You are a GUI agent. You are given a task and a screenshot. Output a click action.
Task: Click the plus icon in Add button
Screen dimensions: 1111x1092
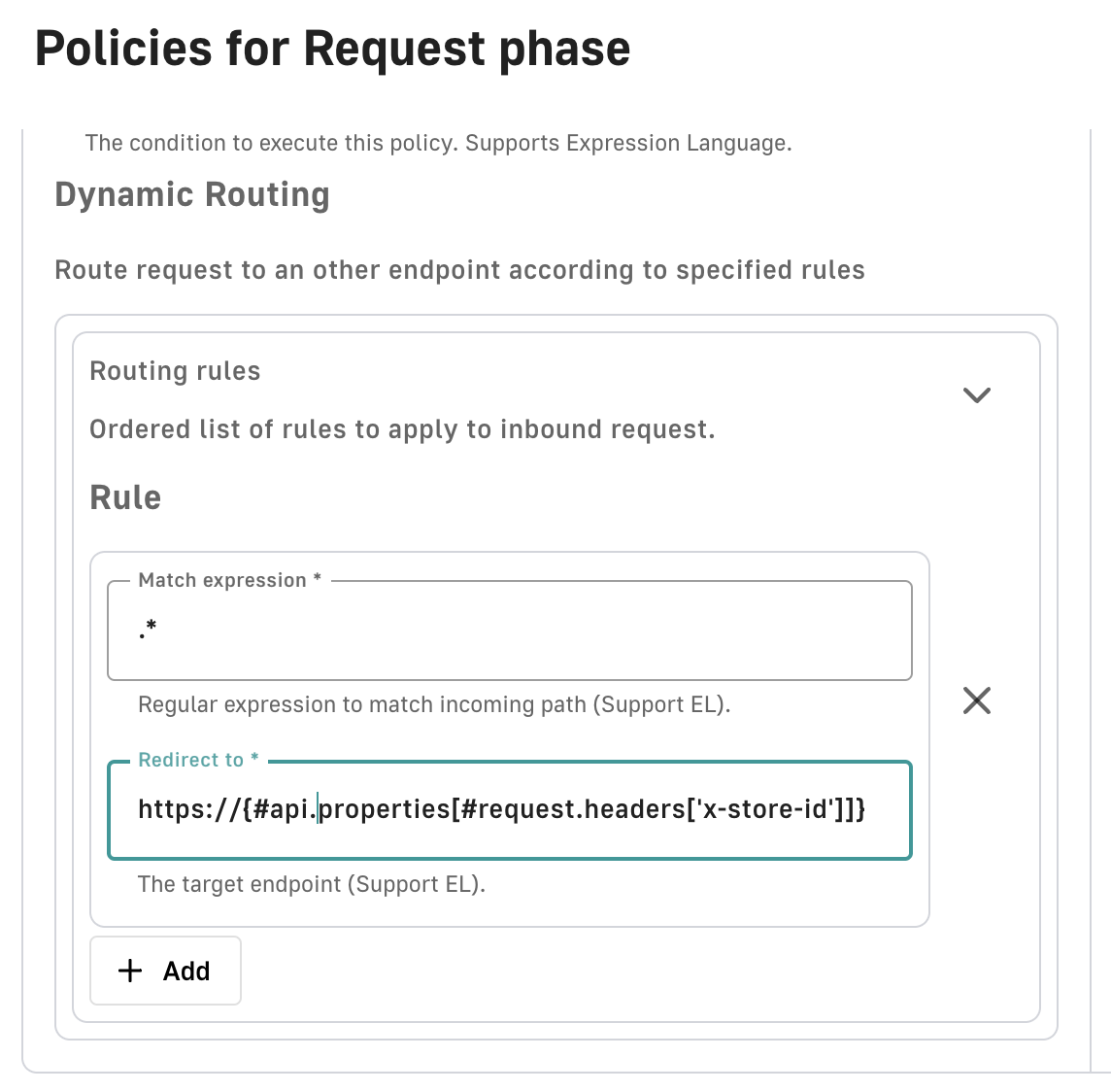coord(129,971)
